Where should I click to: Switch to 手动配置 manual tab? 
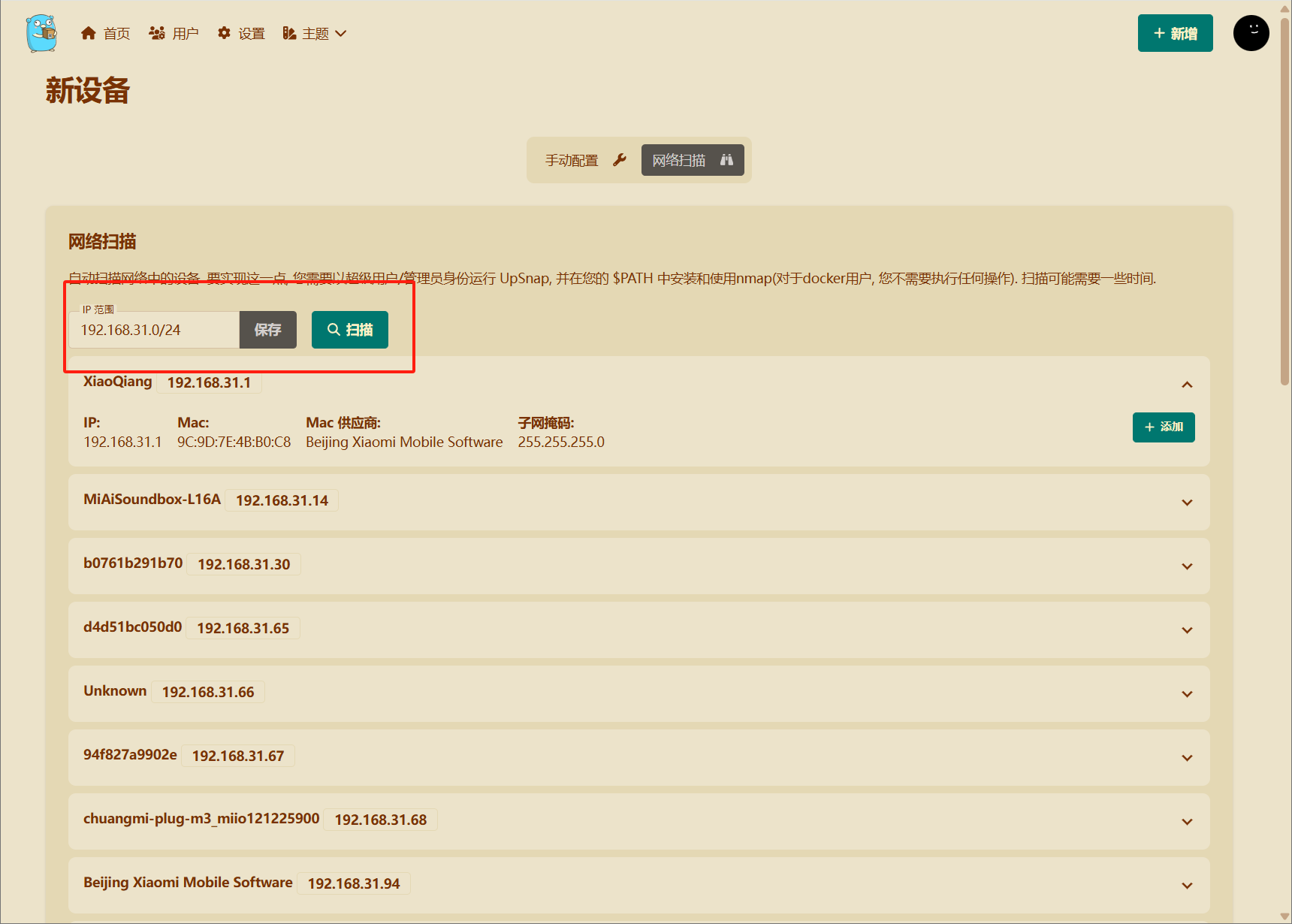pos(584,160)
